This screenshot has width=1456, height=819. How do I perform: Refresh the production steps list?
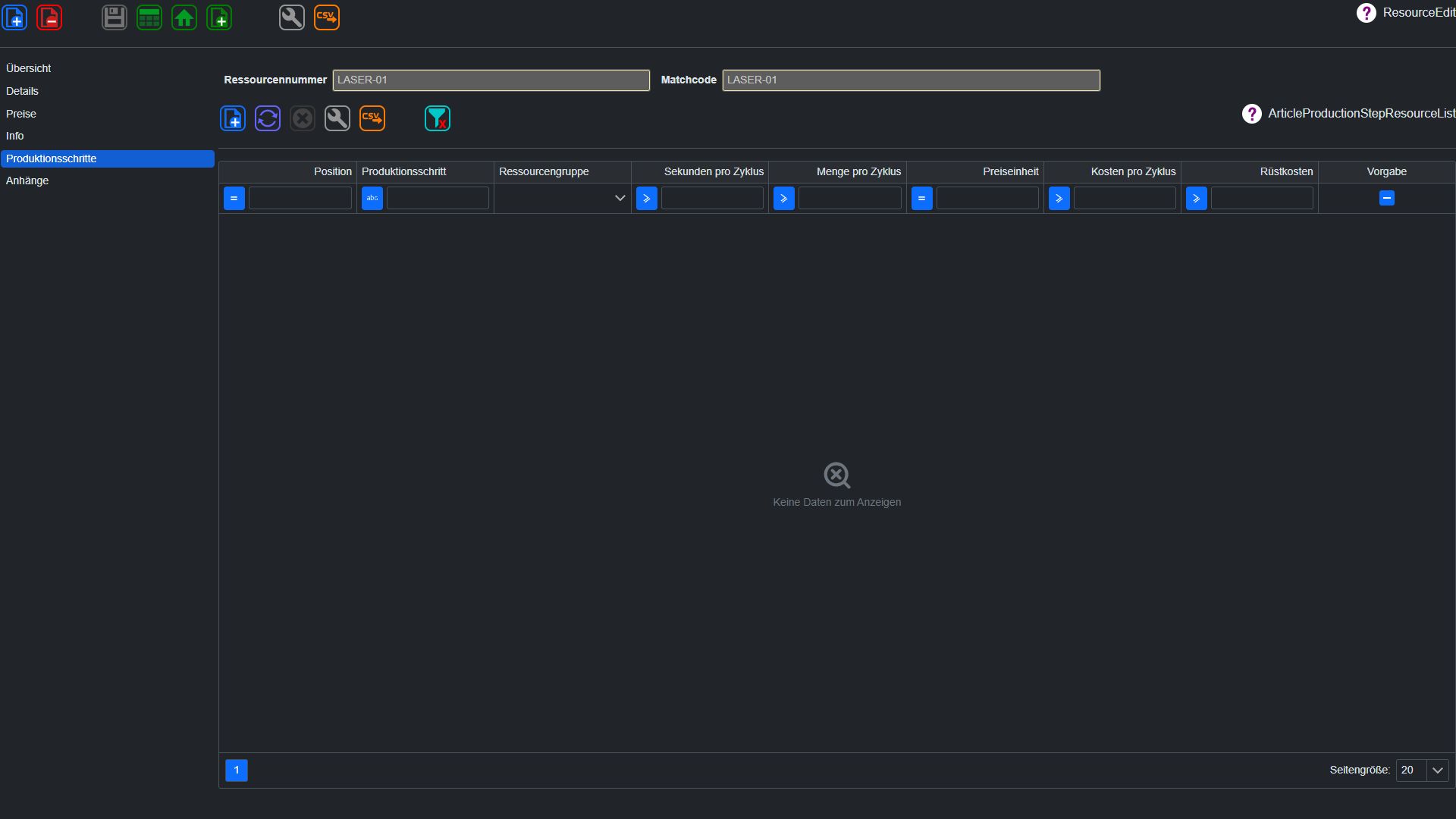[268, 118]
